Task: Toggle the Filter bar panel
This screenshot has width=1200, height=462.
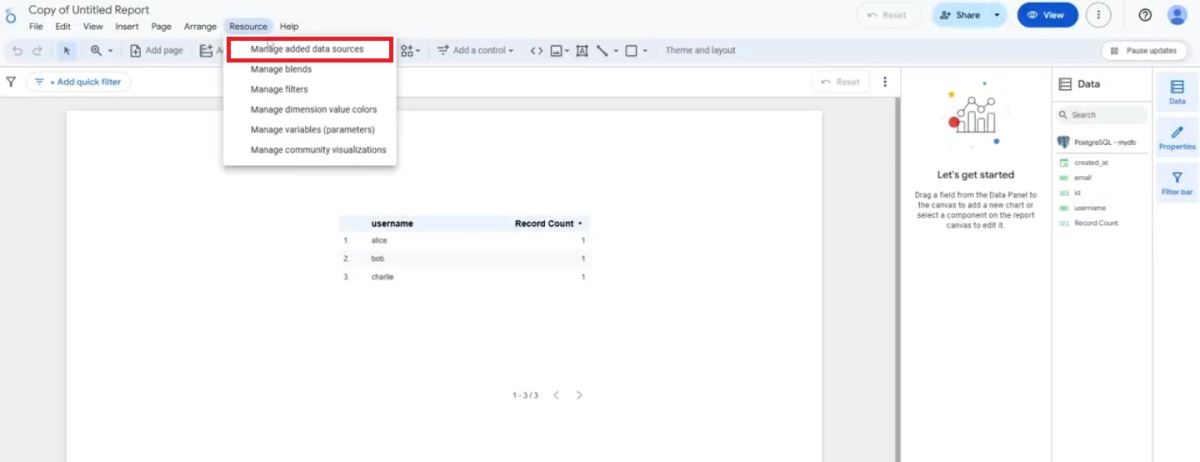Action: coord(1177,183)
